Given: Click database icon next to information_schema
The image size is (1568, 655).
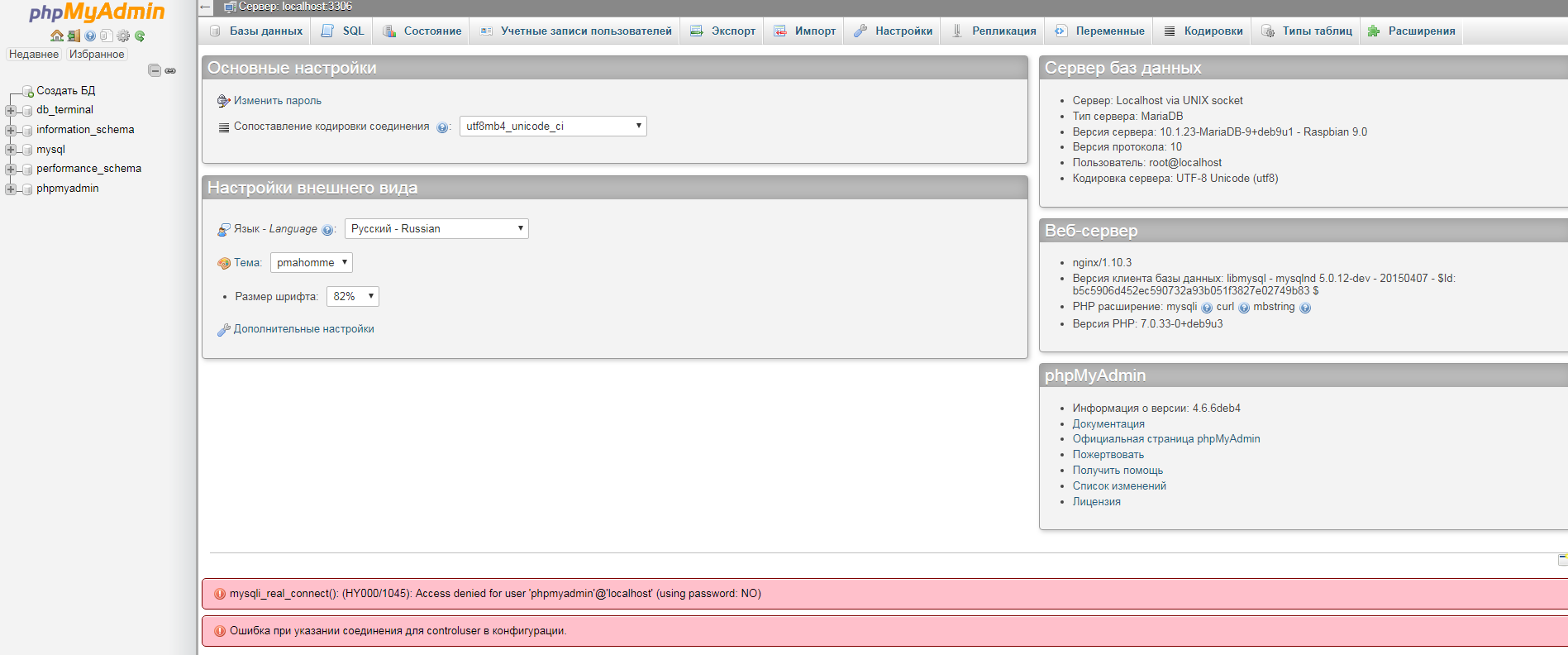Looking at the screenshot, I should 27,130.
